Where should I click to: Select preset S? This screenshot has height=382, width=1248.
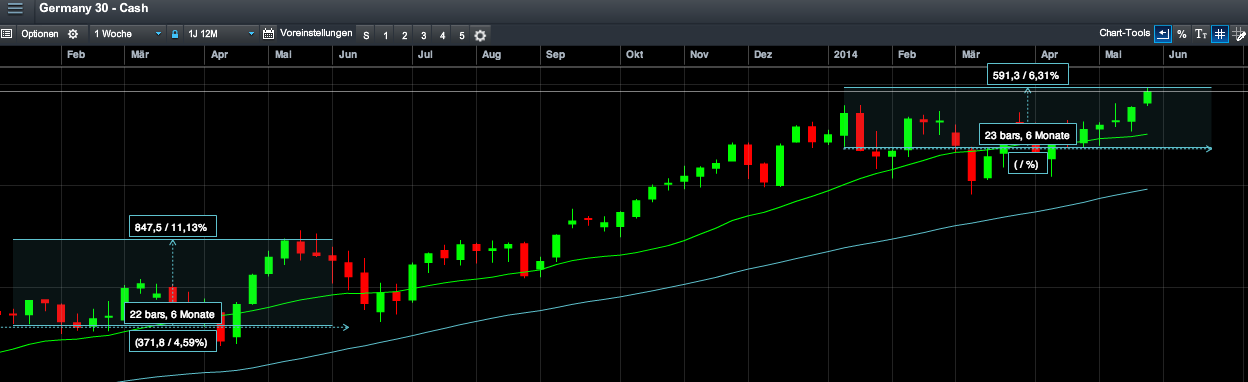366,35
